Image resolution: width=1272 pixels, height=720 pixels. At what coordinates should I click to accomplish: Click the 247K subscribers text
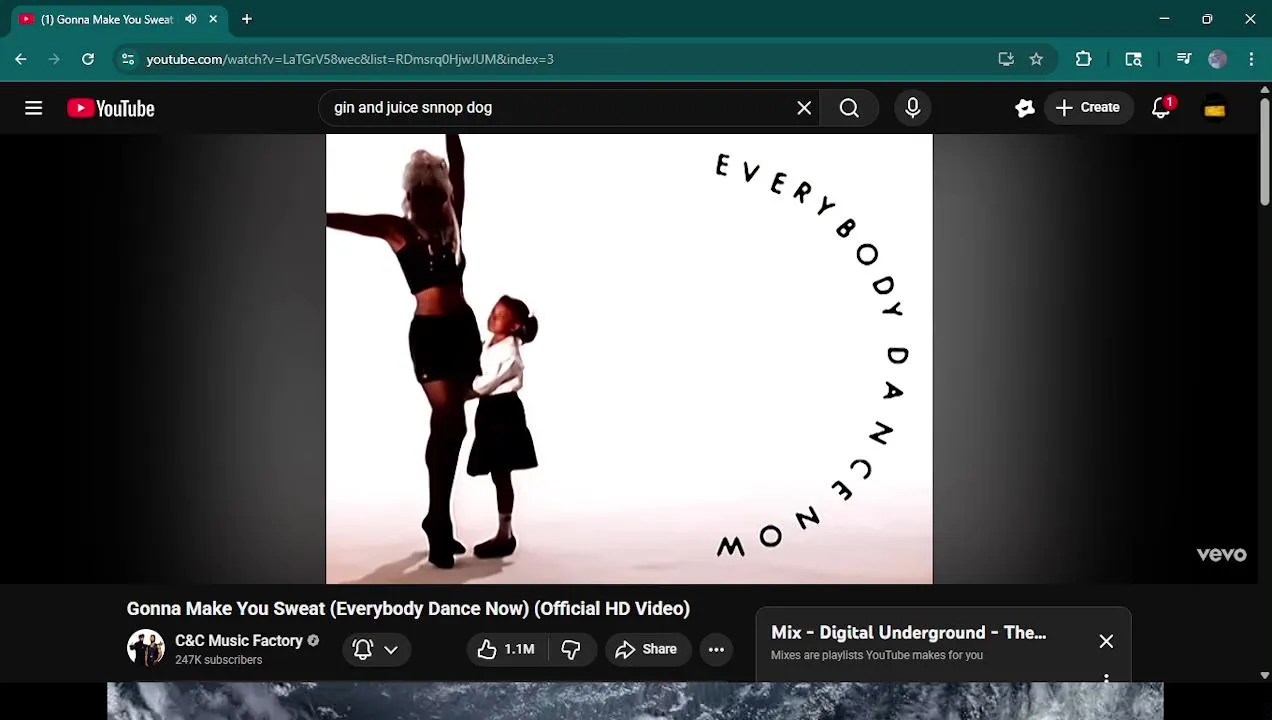coord(218,660)
